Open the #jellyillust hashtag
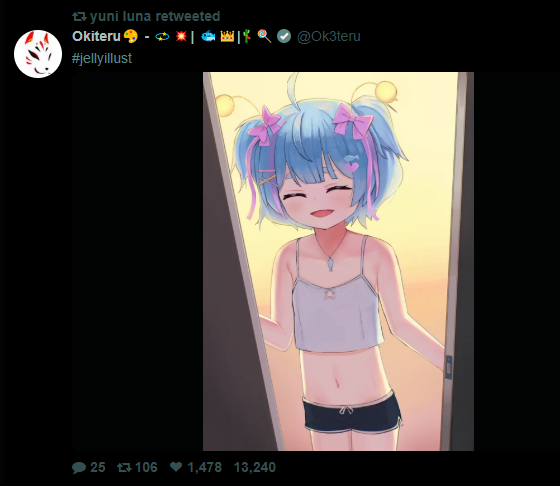Screen dimensions: 560x486 [102, 58]
